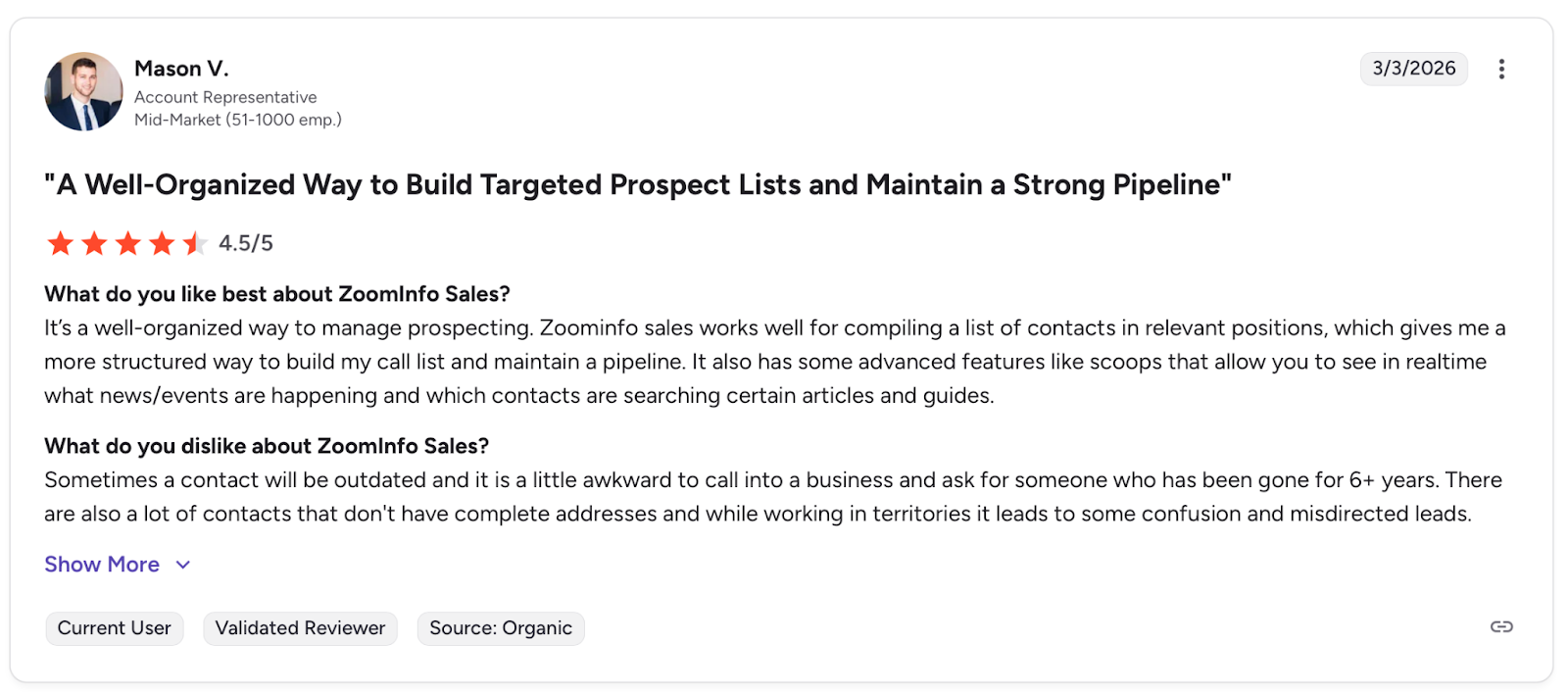Screen dimensions: 1568x694
Task: Click the 'What do you like best' heading
Action: click(x=277, y=294)
